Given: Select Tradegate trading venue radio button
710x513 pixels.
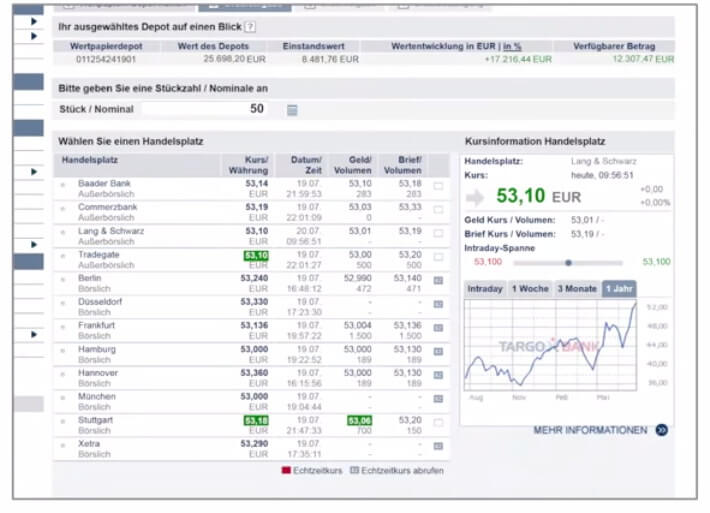Looking at the screenshot, I should (x=63, y=256).
